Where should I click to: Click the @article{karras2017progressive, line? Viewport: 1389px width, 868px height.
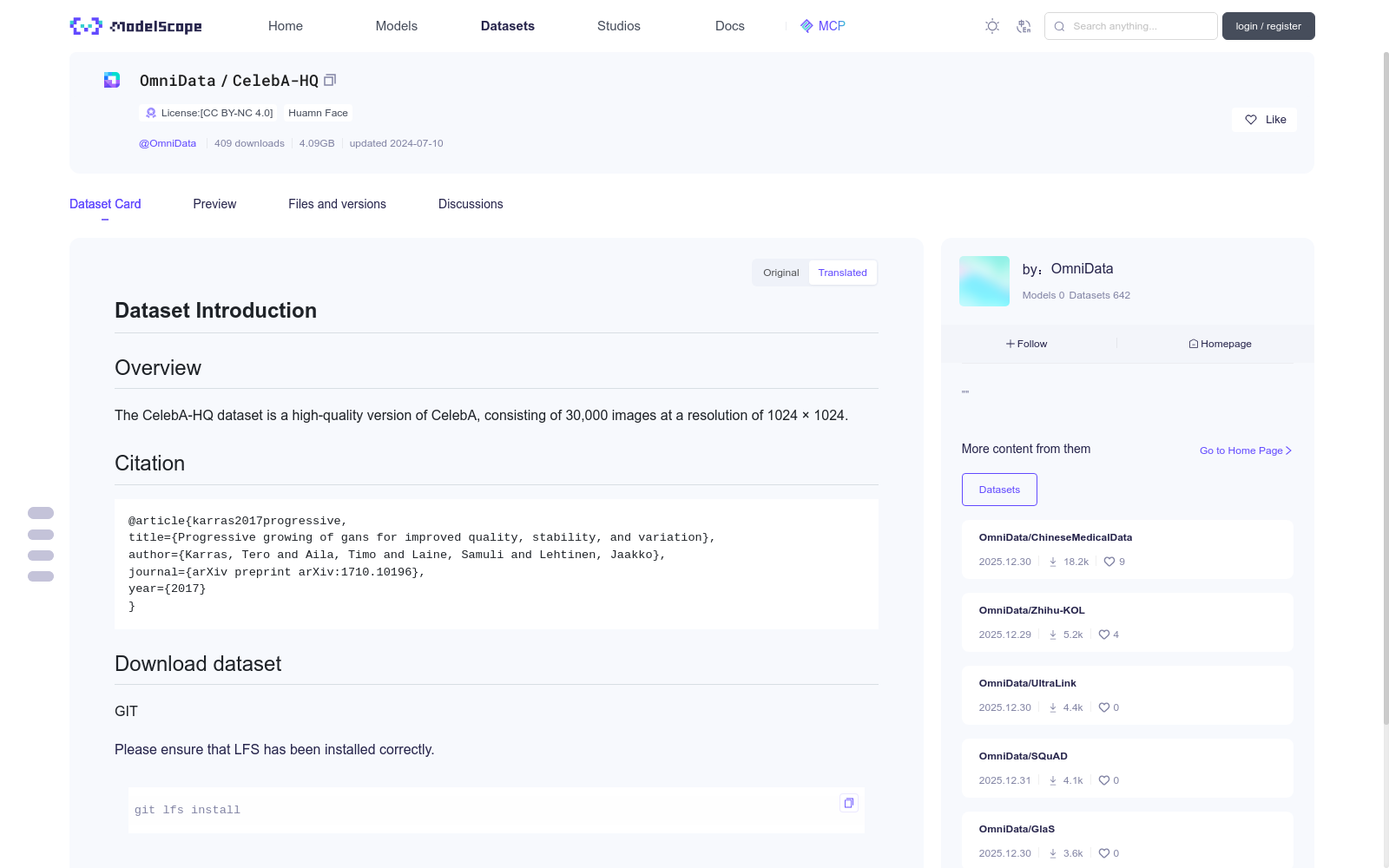(238, 521)
